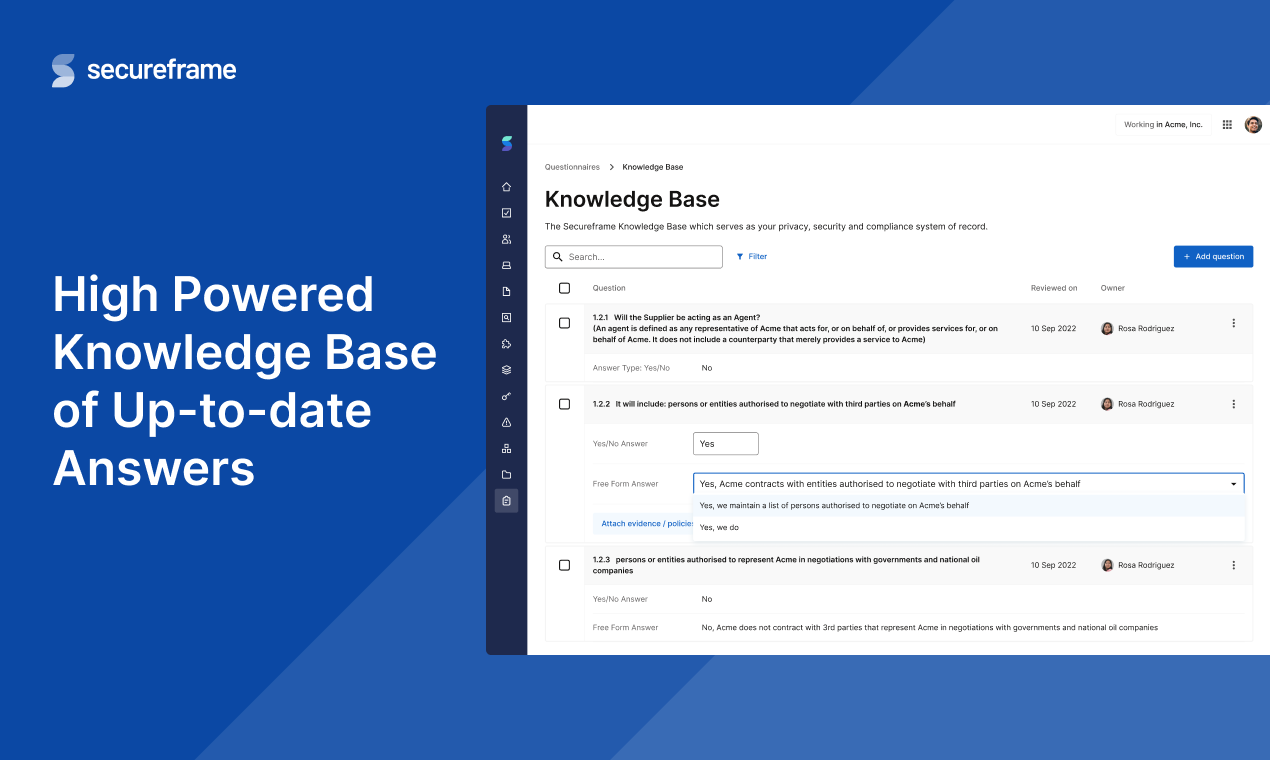Click the 10 Sep 2022 date for 1.2.1
This screenshot has width=1270, height=760.
(x=1054, y=328)
